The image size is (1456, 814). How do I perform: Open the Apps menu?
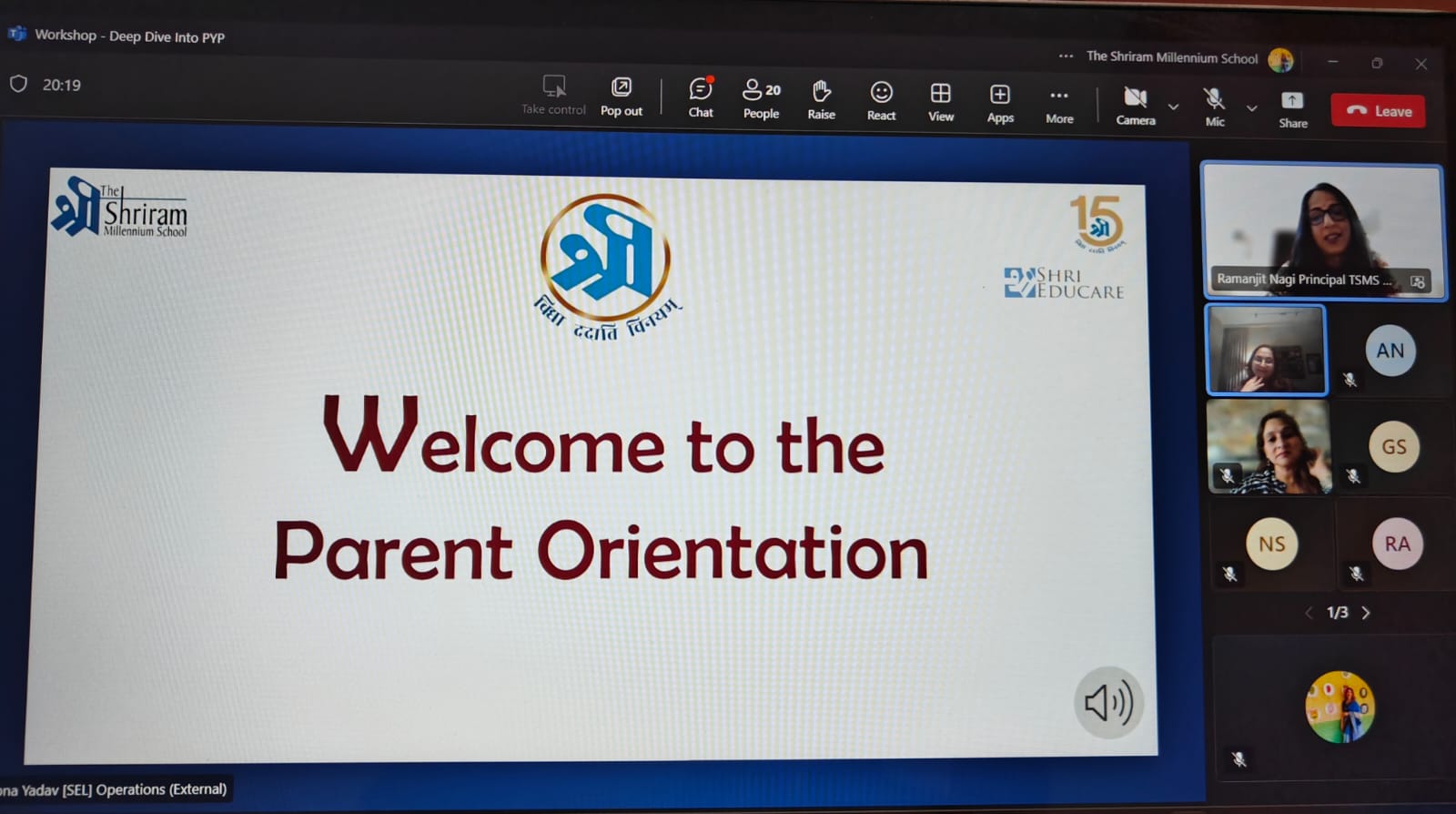pos(1000,102)
